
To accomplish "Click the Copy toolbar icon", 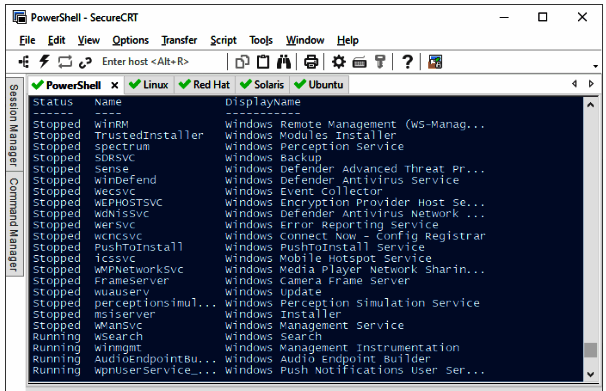I will [x=242, y=62].
